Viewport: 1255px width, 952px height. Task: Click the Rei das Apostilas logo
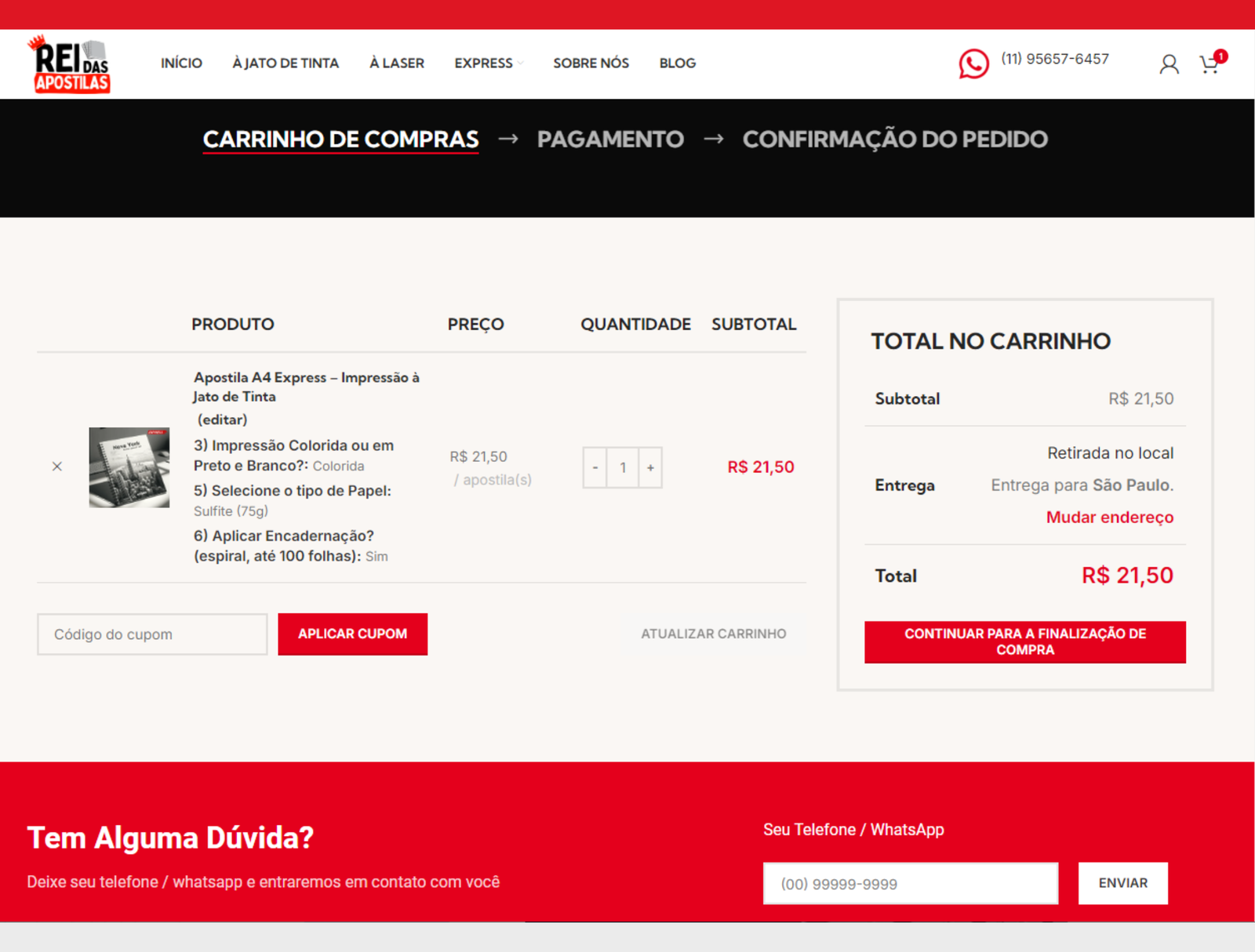coord(70,64)
